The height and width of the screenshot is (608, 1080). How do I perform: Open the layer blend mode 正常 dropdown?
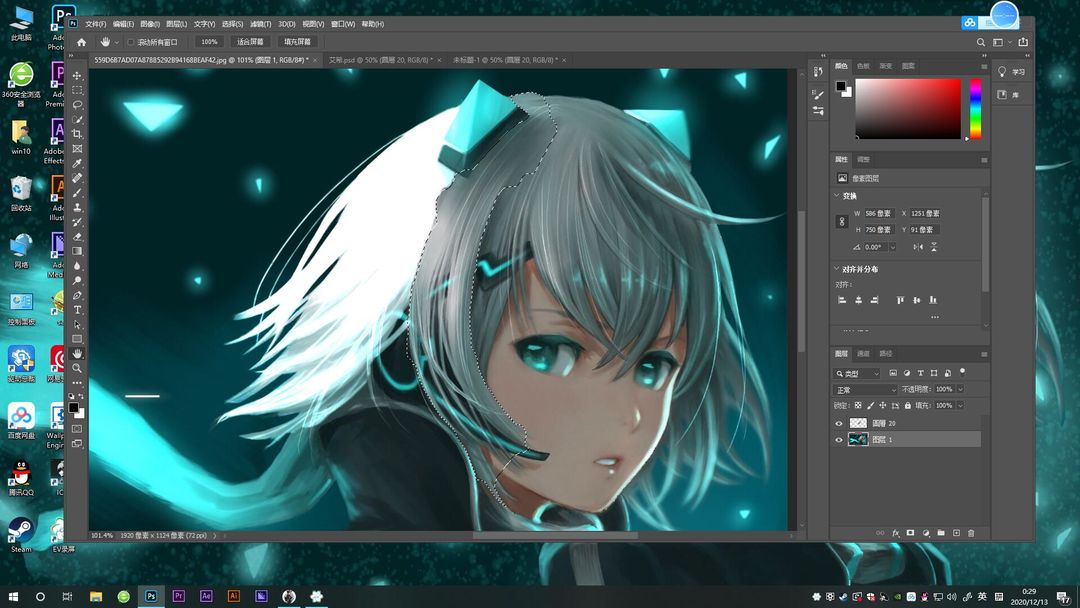(866, 390)
